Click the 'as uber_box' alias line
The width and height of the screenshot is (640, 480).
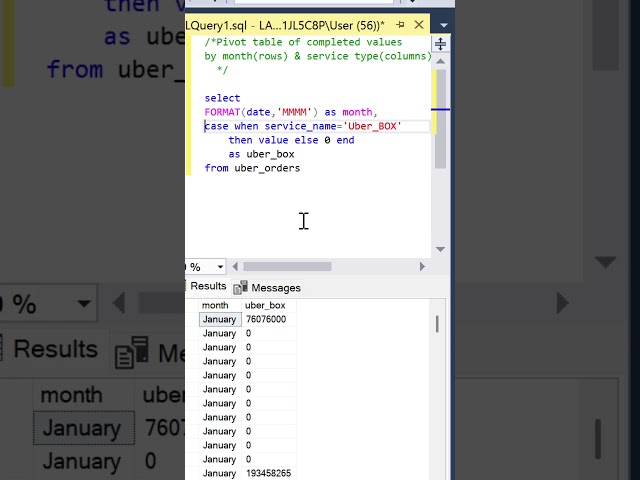pos(261,154)
